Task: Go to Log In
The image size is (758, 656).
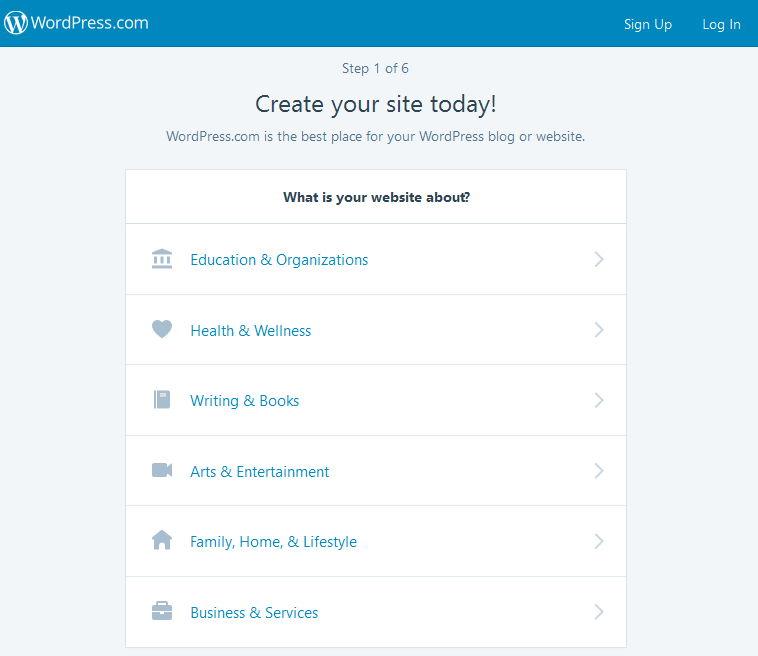Action: click(x=721, y=24)
